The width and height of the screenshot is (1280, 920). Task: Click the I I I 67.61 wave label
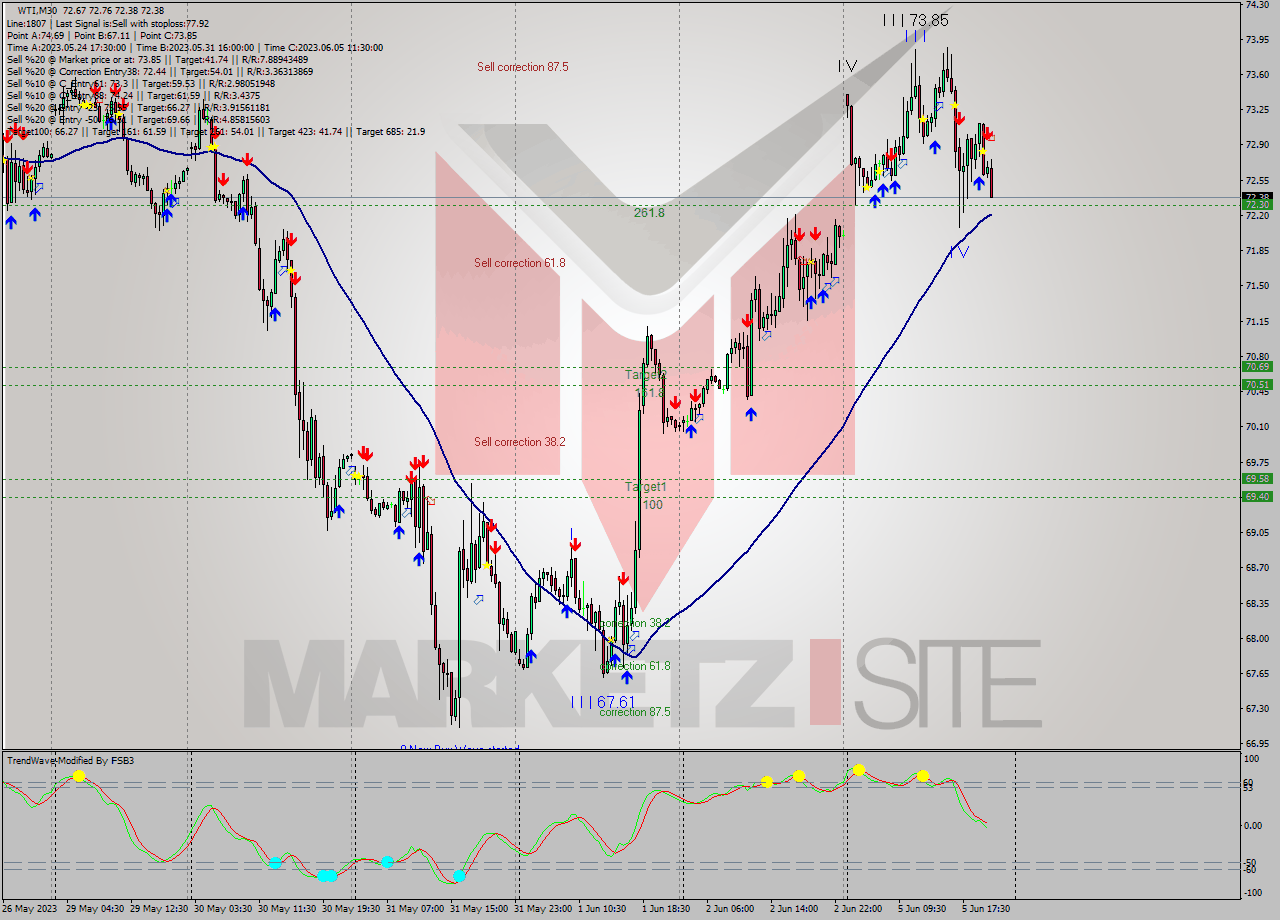(x=602, y=702)
